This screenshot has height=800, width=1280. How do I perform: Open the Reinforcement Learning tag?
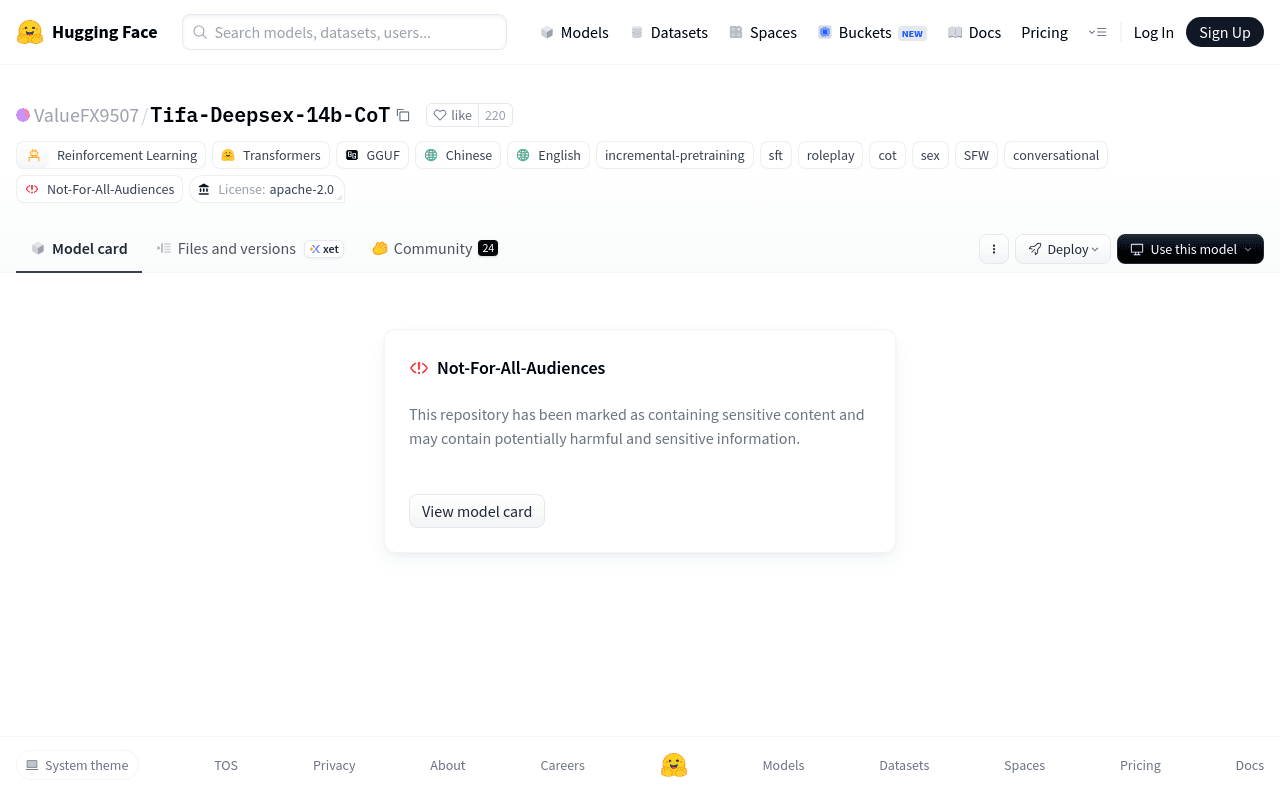click(x=111, y=155)
